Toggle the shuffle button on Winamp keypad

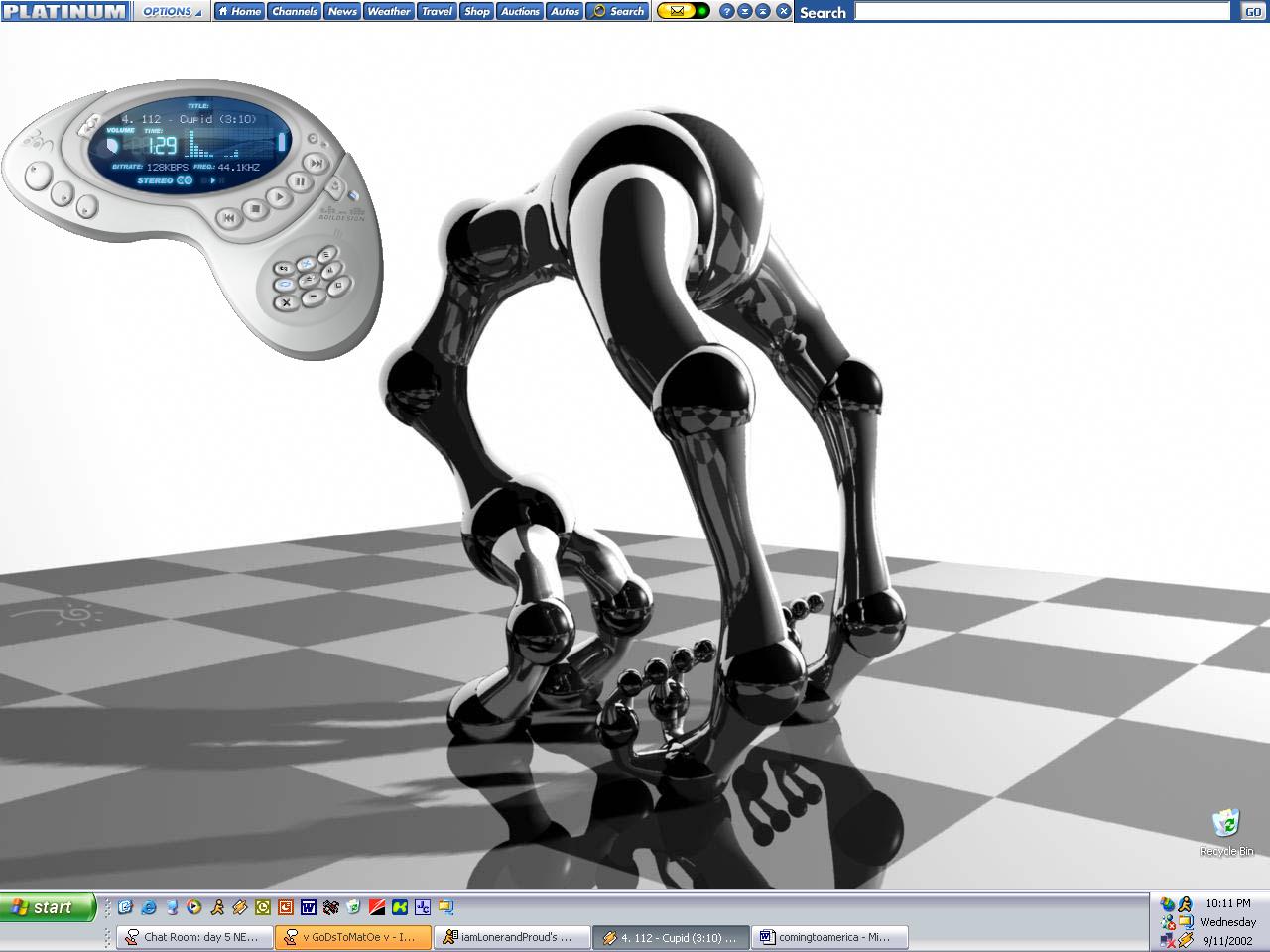pyautogui.click(x=306, y=263)
